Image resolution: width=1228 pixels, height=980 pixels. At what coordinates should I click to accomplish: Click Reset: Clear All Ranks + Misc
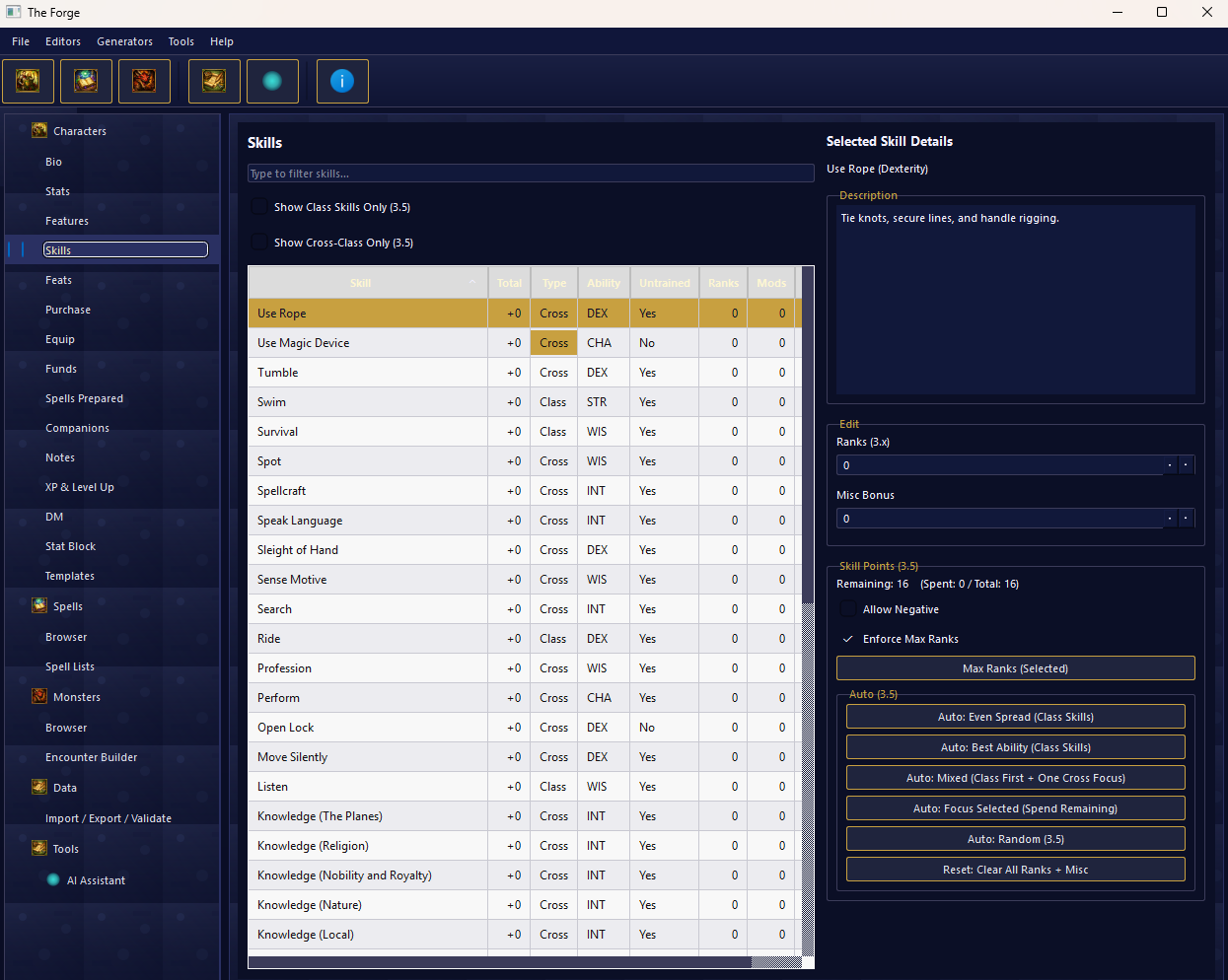pyautogui.click(x=1015, y=869)
